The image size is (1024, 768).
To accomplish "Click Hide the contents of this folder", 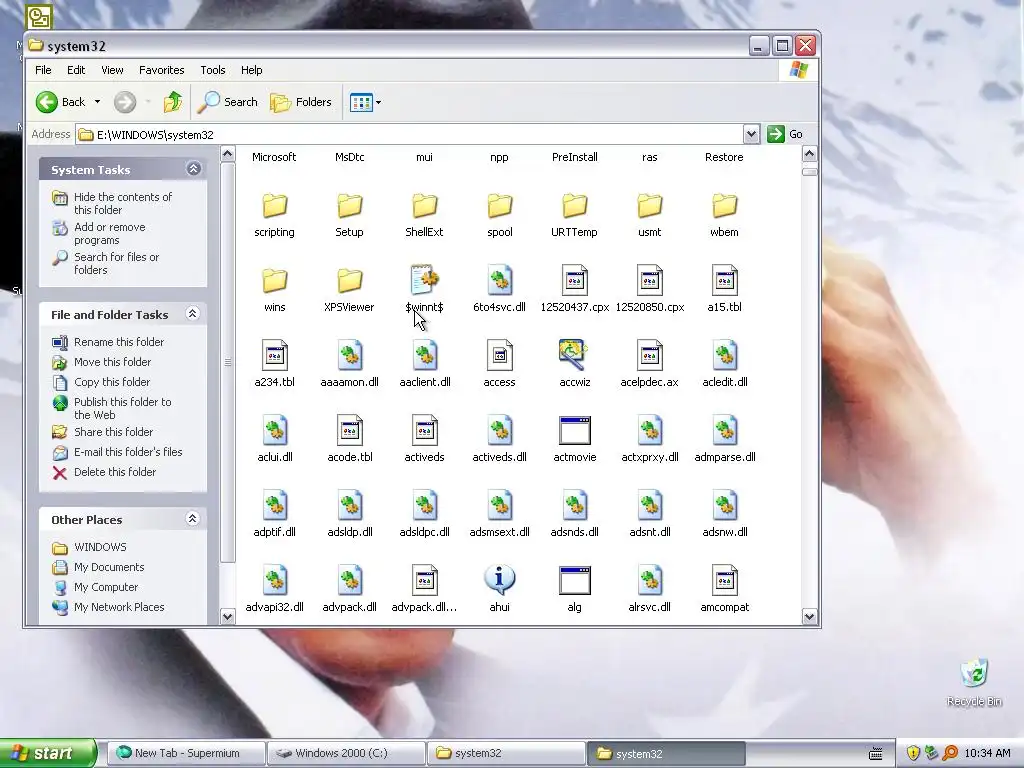I will [123, 203].
